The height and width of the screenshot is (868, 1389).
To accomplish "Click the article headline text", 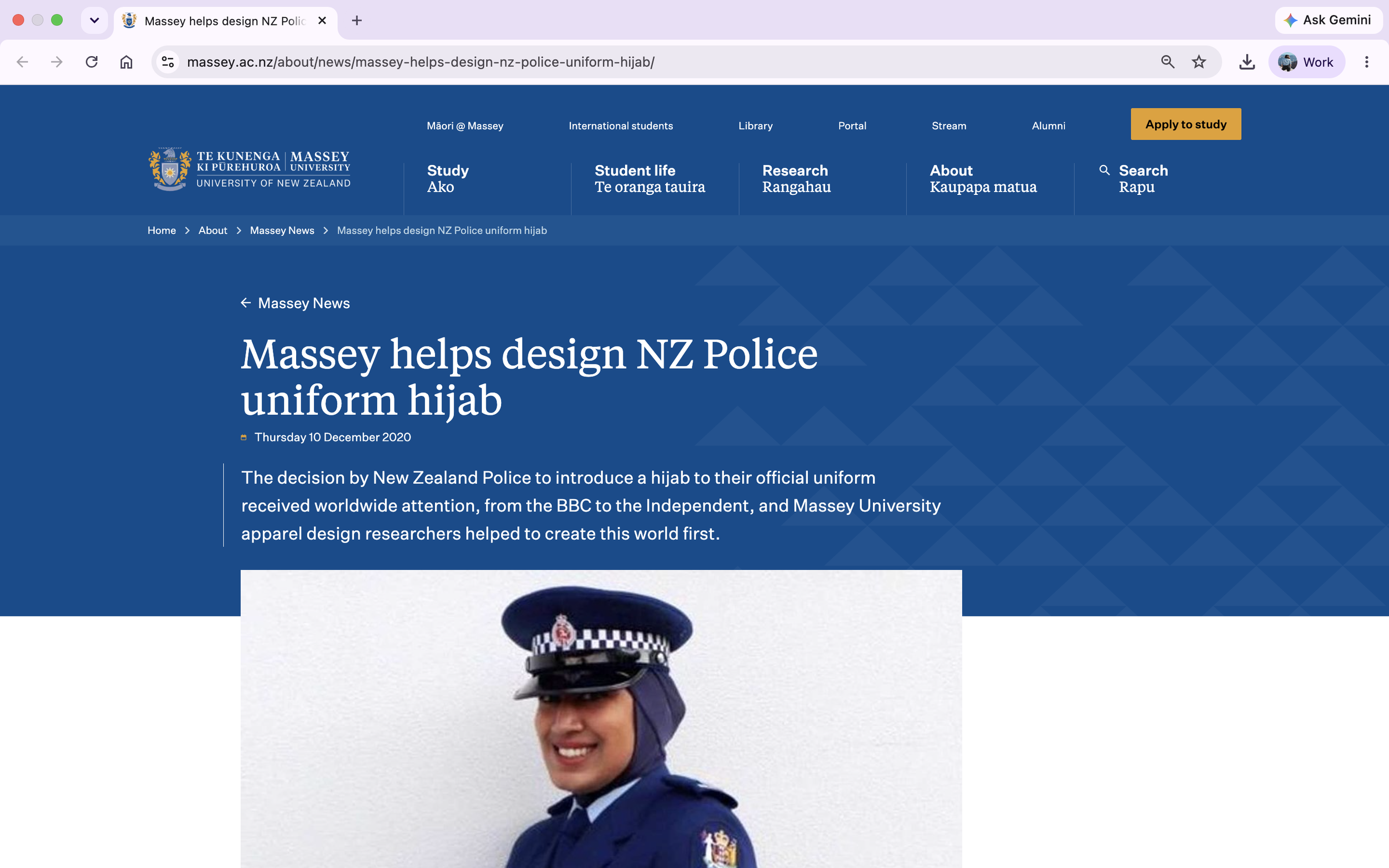I will (529, 377).
